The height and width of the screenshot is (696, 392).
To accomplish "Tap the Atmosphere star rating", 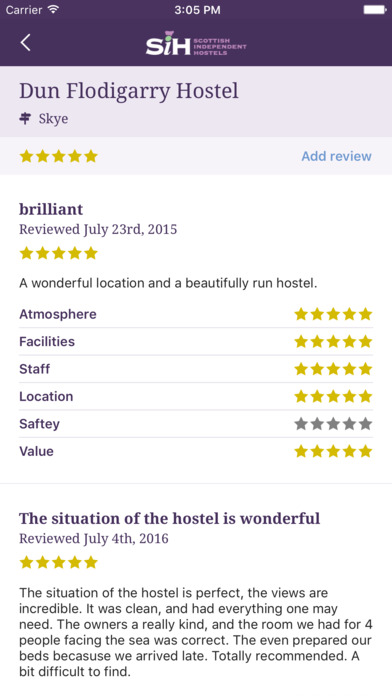I will coord(333,314).
